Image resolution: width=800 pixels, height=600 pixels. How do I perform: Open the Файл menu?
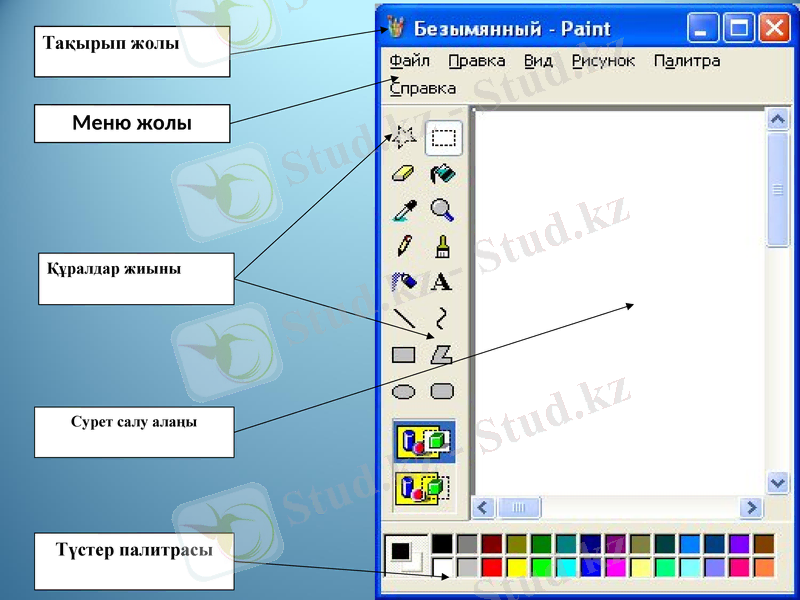tap(409, 61)
